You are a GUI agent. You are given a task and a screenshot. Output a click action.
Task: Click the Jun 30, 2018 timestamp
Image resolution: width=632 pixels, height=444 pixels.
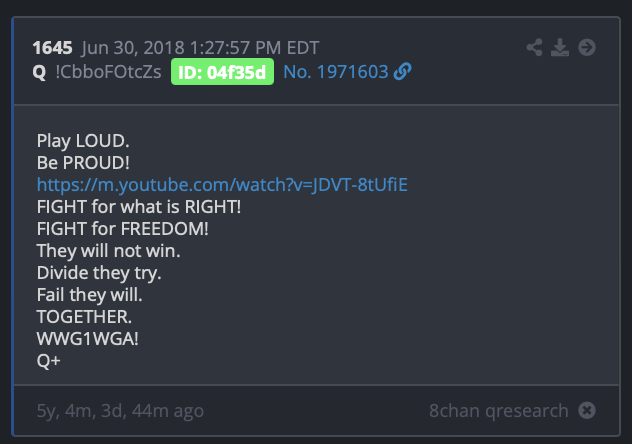[200, 48]
